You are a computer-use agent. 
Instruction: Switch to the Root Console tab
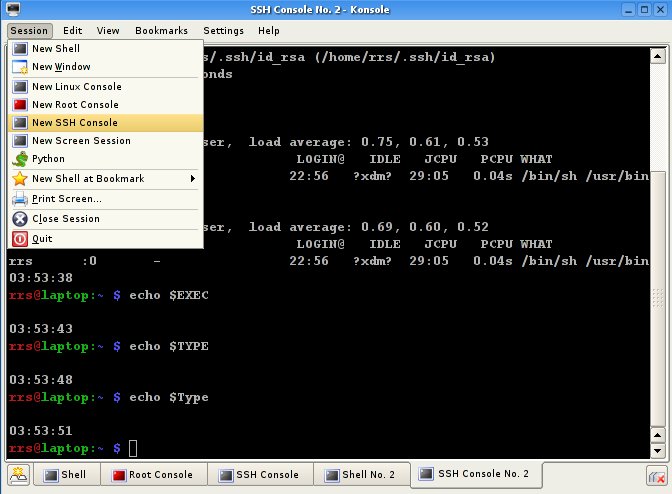[154, 475]
